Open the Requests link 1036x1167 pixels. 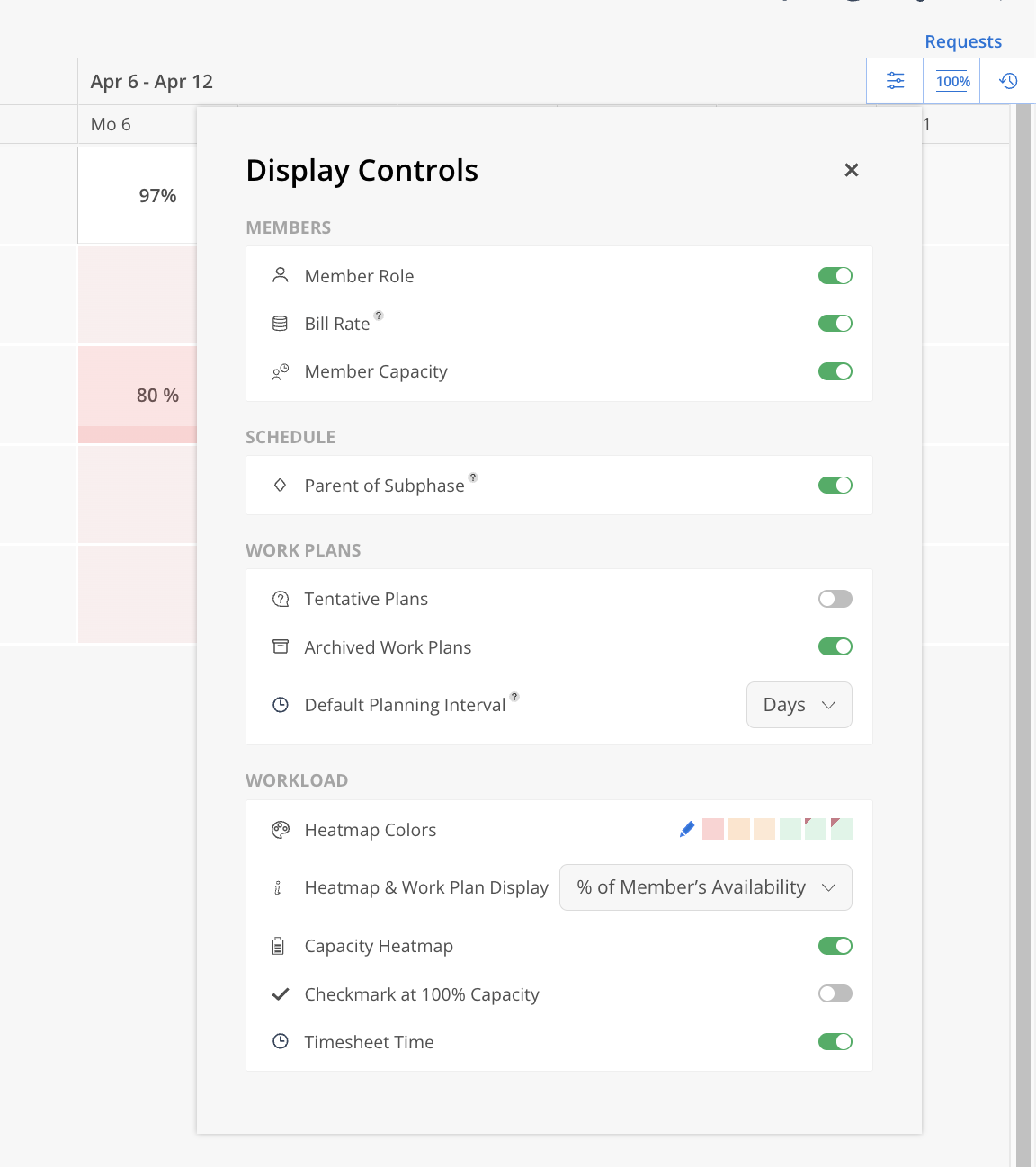point(962,41)
